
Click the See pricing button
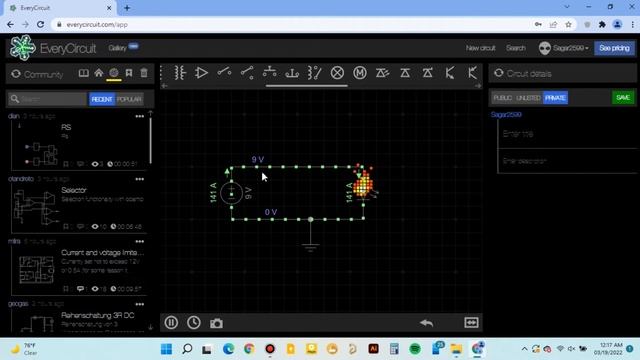click(x=614, y=48)
